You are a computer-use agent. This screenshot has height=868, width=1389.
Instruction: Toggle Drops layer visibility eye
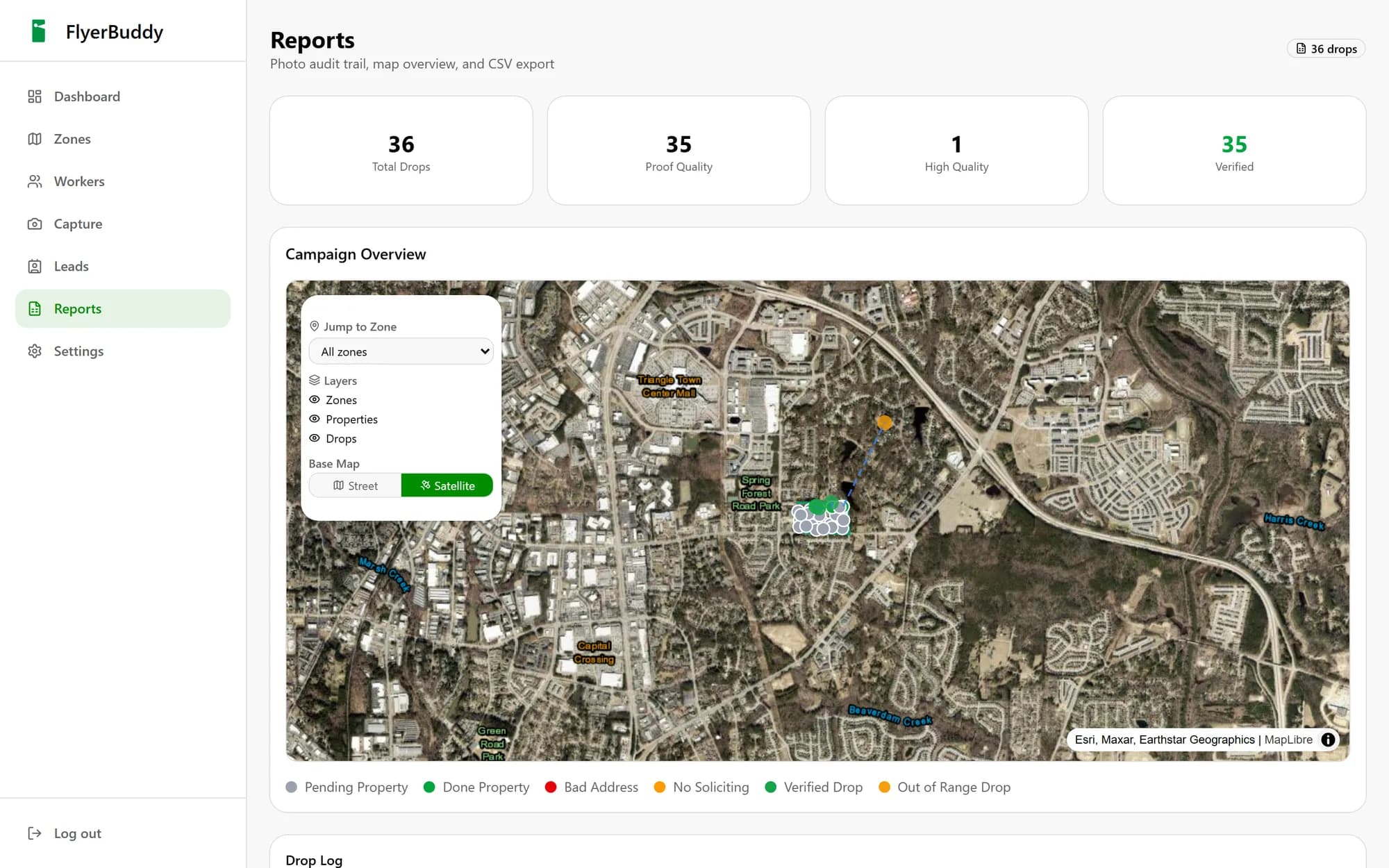pyautogui.click(x=314, y=438)
